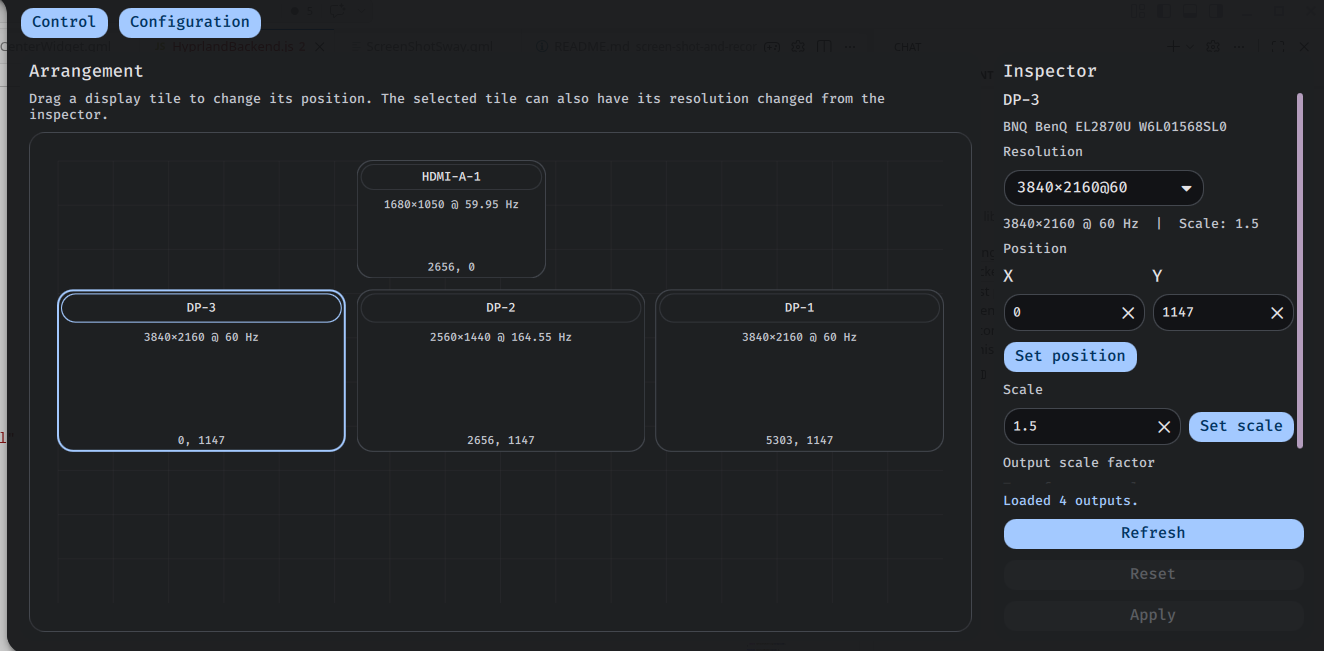Click the '5303, 1147' position label
Screen dimensions: 1324x651
point(799,440)
